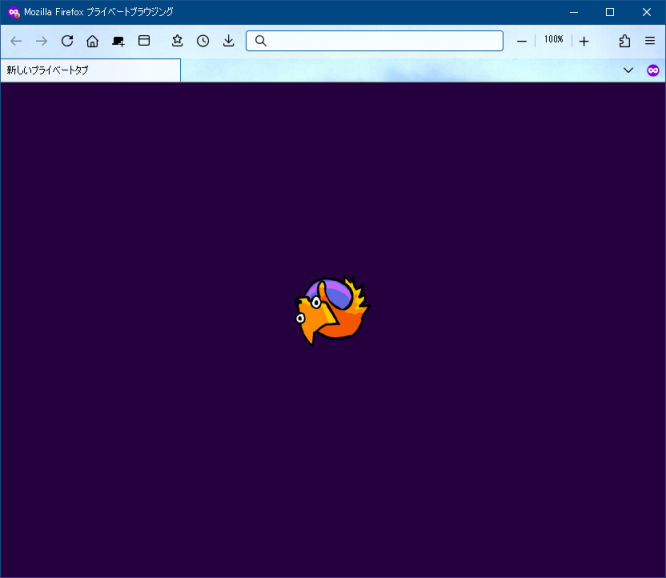Click the private browsing mask indicator
The image size is (666, 578).
pos(653,70)
